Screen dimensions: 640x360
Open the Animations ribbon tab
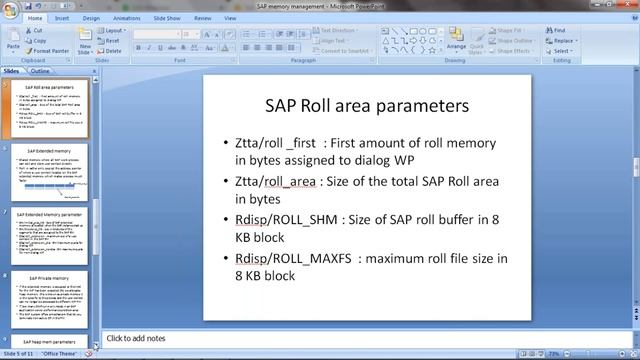127,18
